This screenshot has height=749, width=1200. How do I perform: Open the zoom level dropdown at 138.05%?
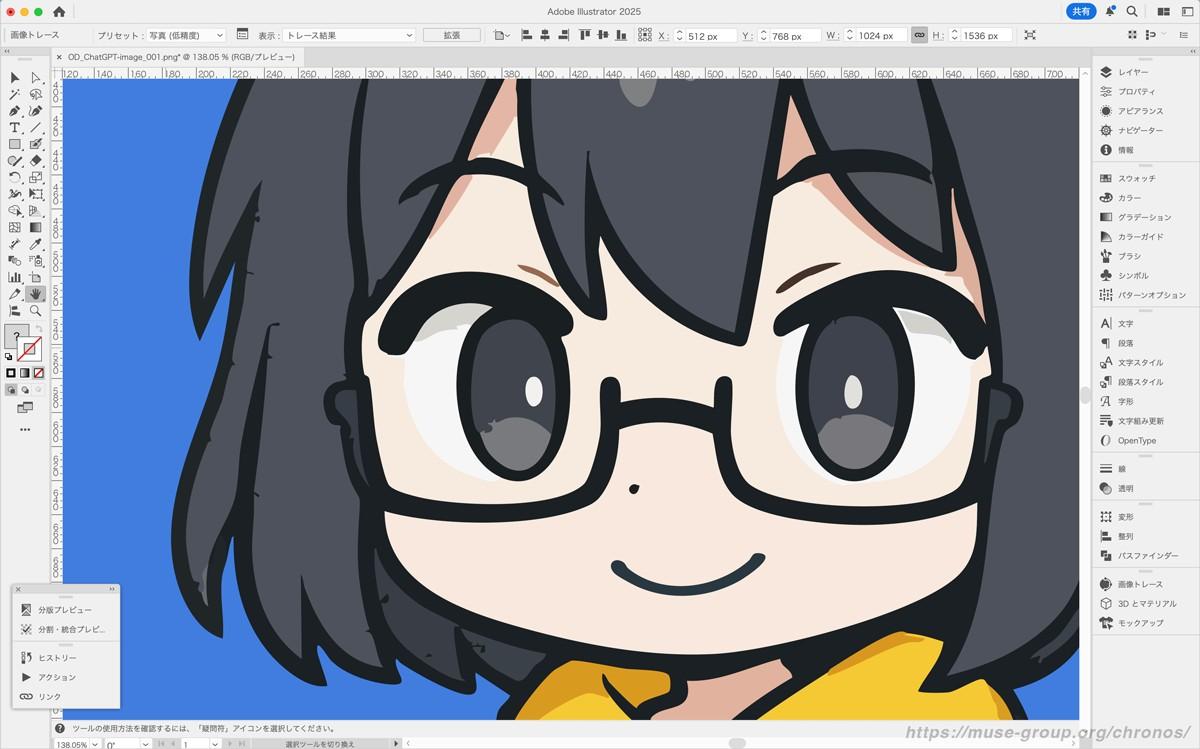point(77,744)
